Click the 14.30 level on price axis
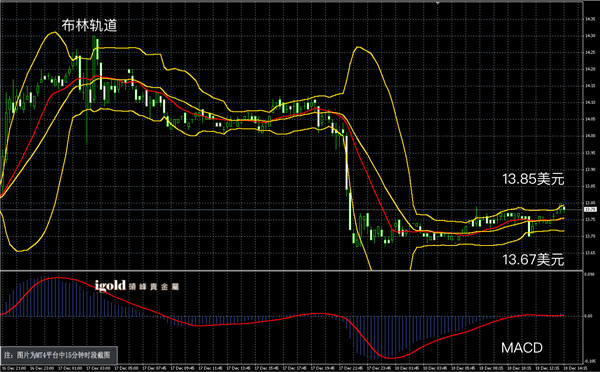Image resolution: width=600 pixels, height=372 pixels. pos(590,36)
